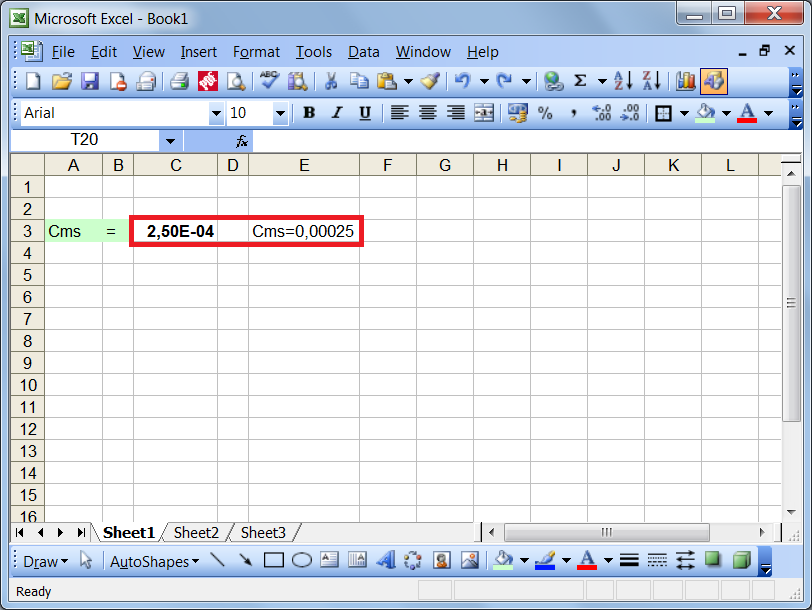Image resolution: width=812 pixels, height=610 pixels.
Task: Copy selection with the Copy icon
Action: (x=359, y=81)
